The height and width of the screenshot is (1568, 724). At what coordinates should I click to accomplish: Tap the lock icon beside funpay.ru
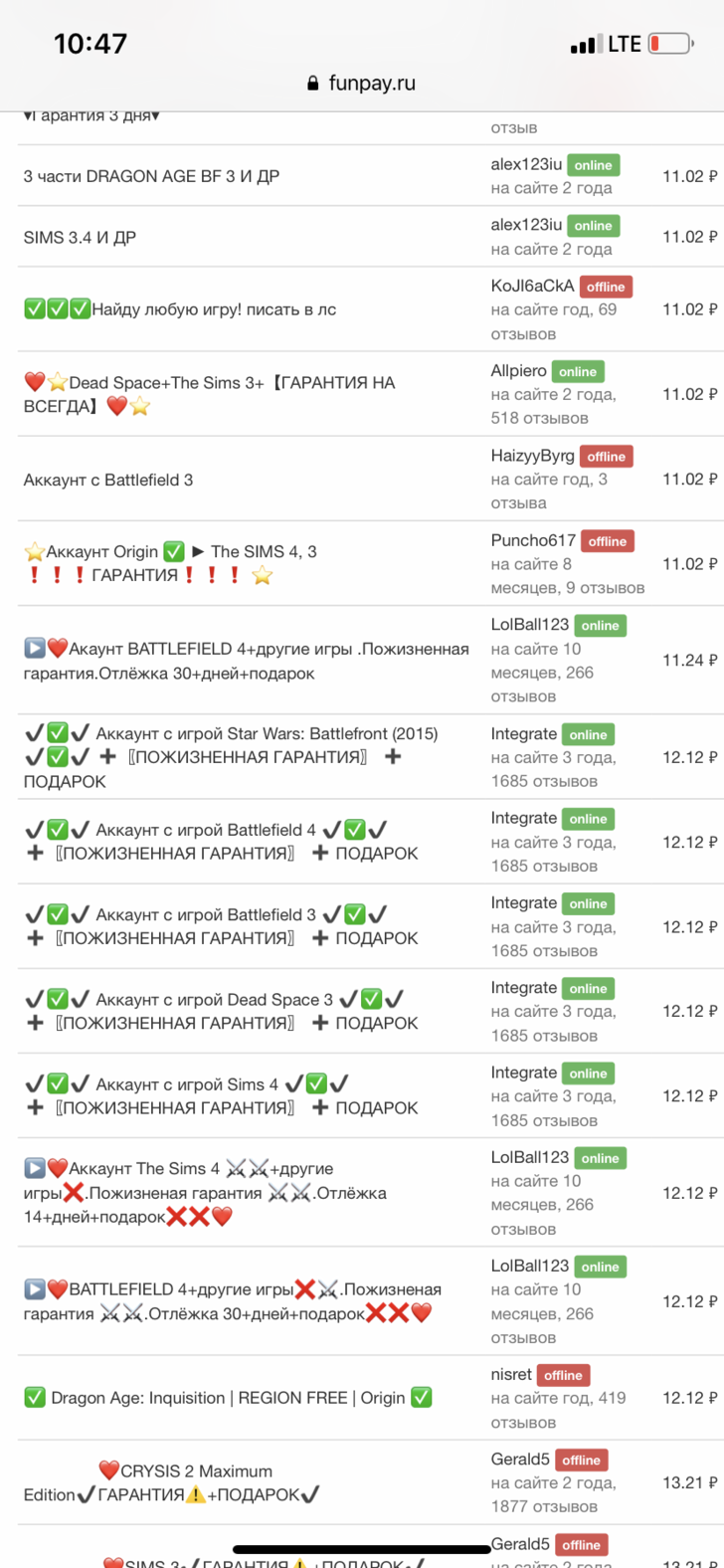(313, 84)
